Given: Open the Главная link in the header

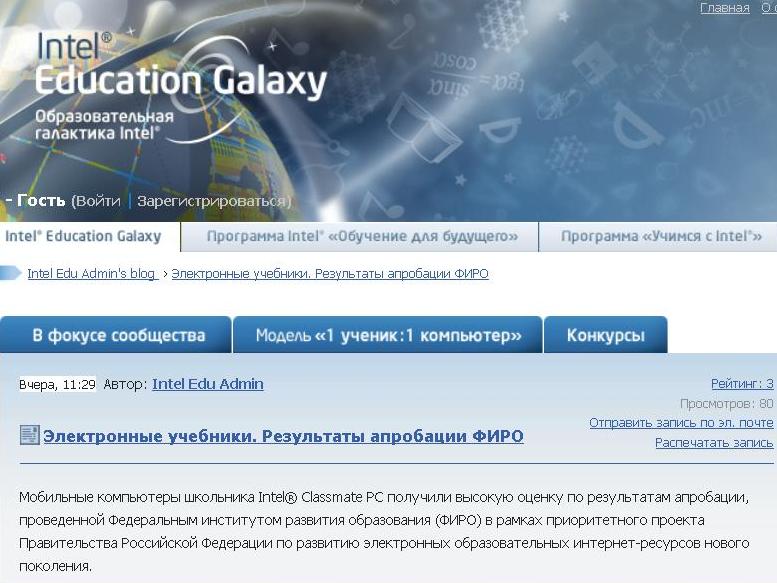Looking at the screenshot, I should click(x=724, y=8).
